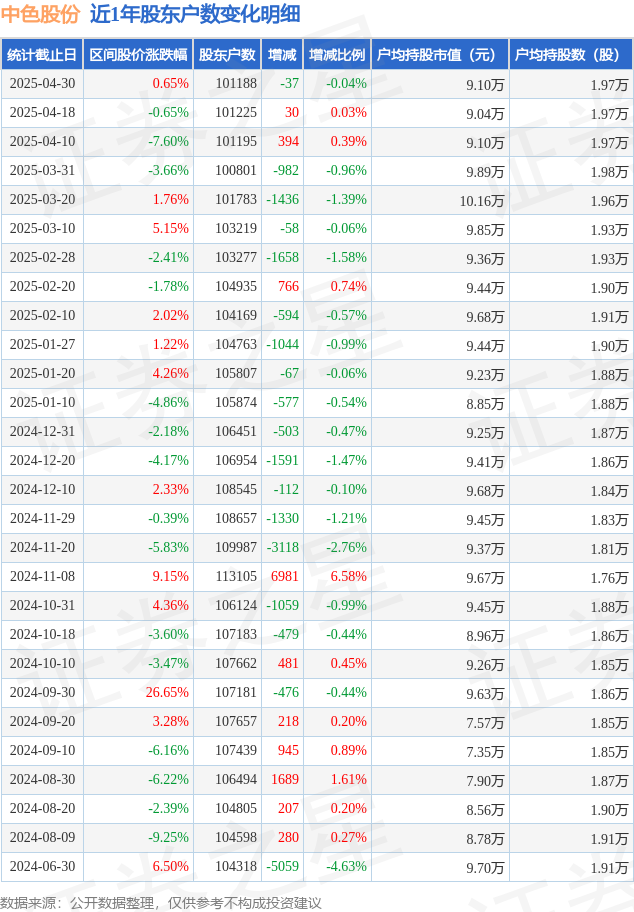Select the 2024-11-08 date row
Viewport: 634px width, 912px height.
coord(317,577)
